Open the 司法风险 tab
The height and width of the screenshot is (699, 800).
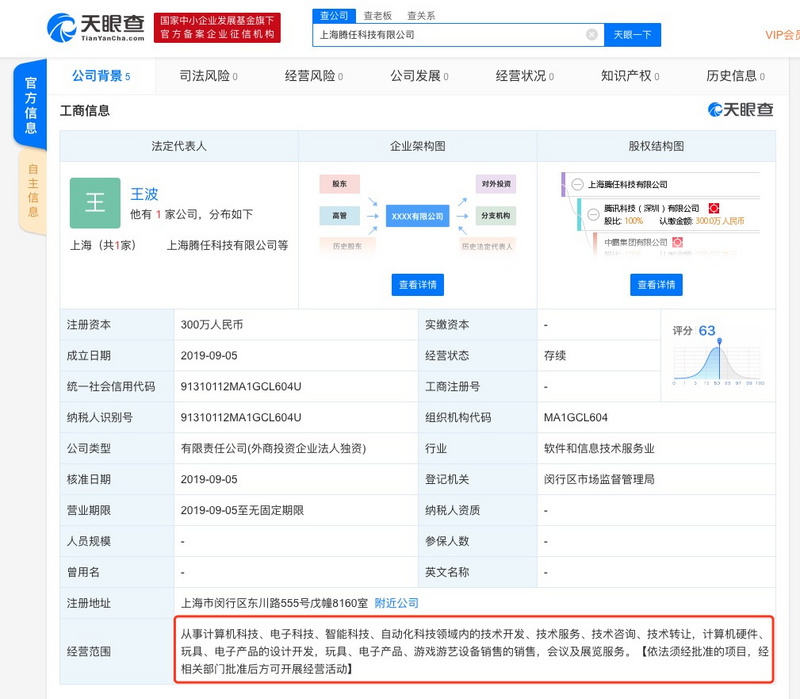(208, 76)
